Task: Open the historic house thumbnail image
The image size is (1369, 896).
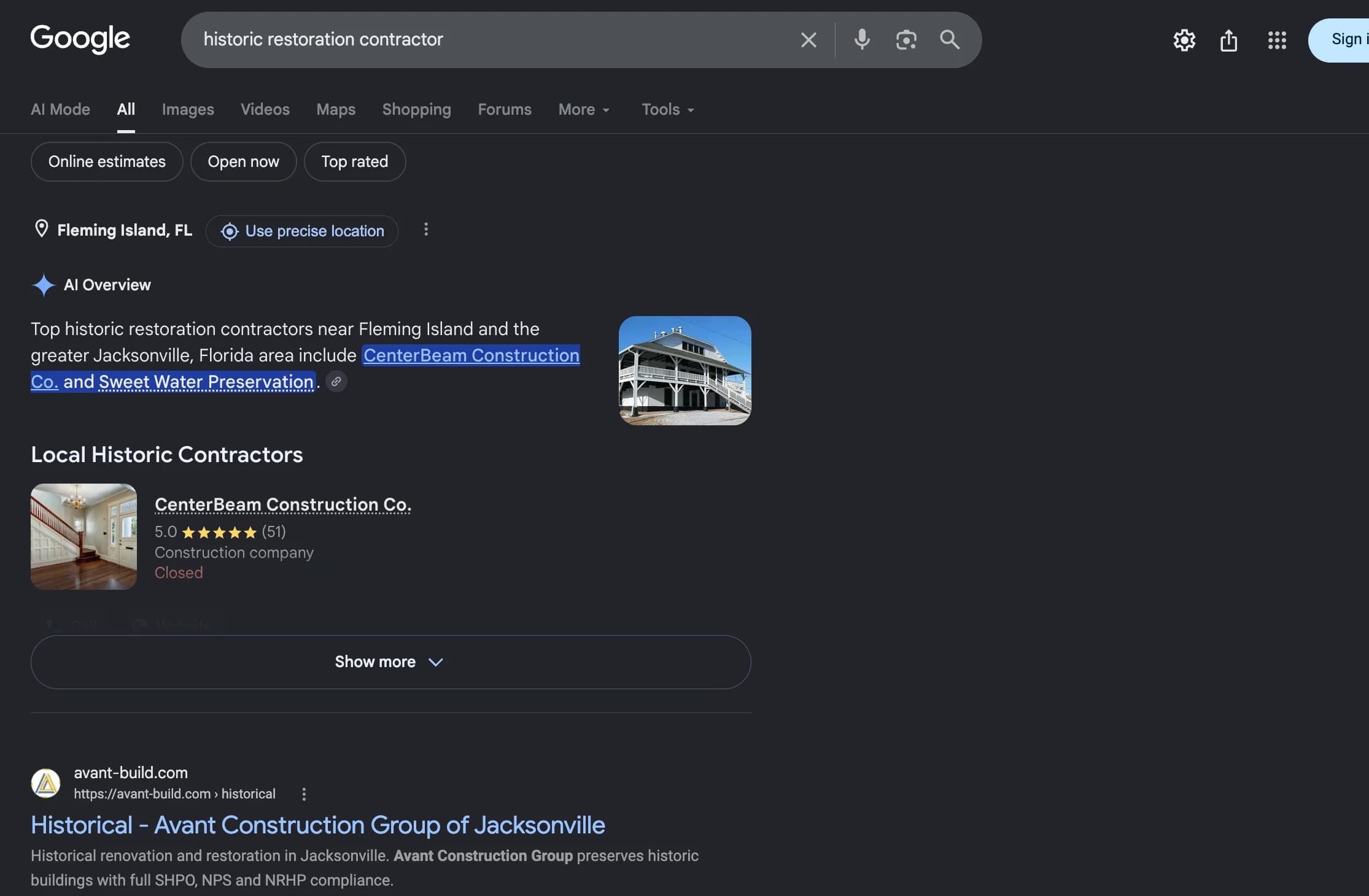Action: click(684, 371)
